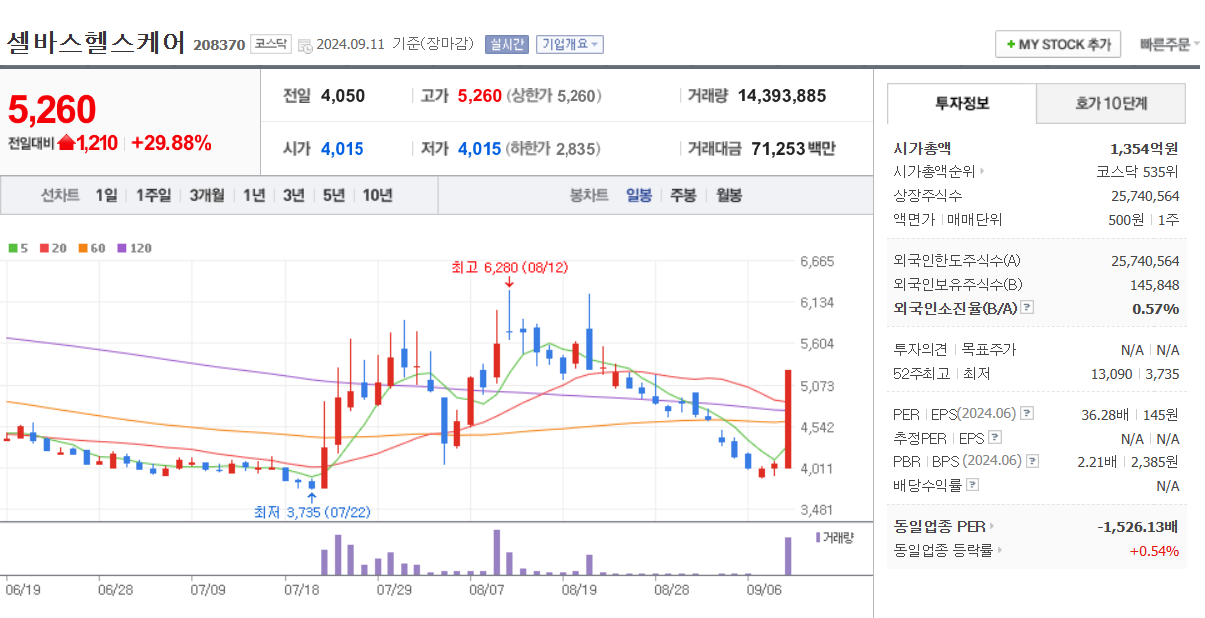This screenshot has width=1205, height=618.
Task: Open help icon next to 배당수익률
Action: coord(973,485)
